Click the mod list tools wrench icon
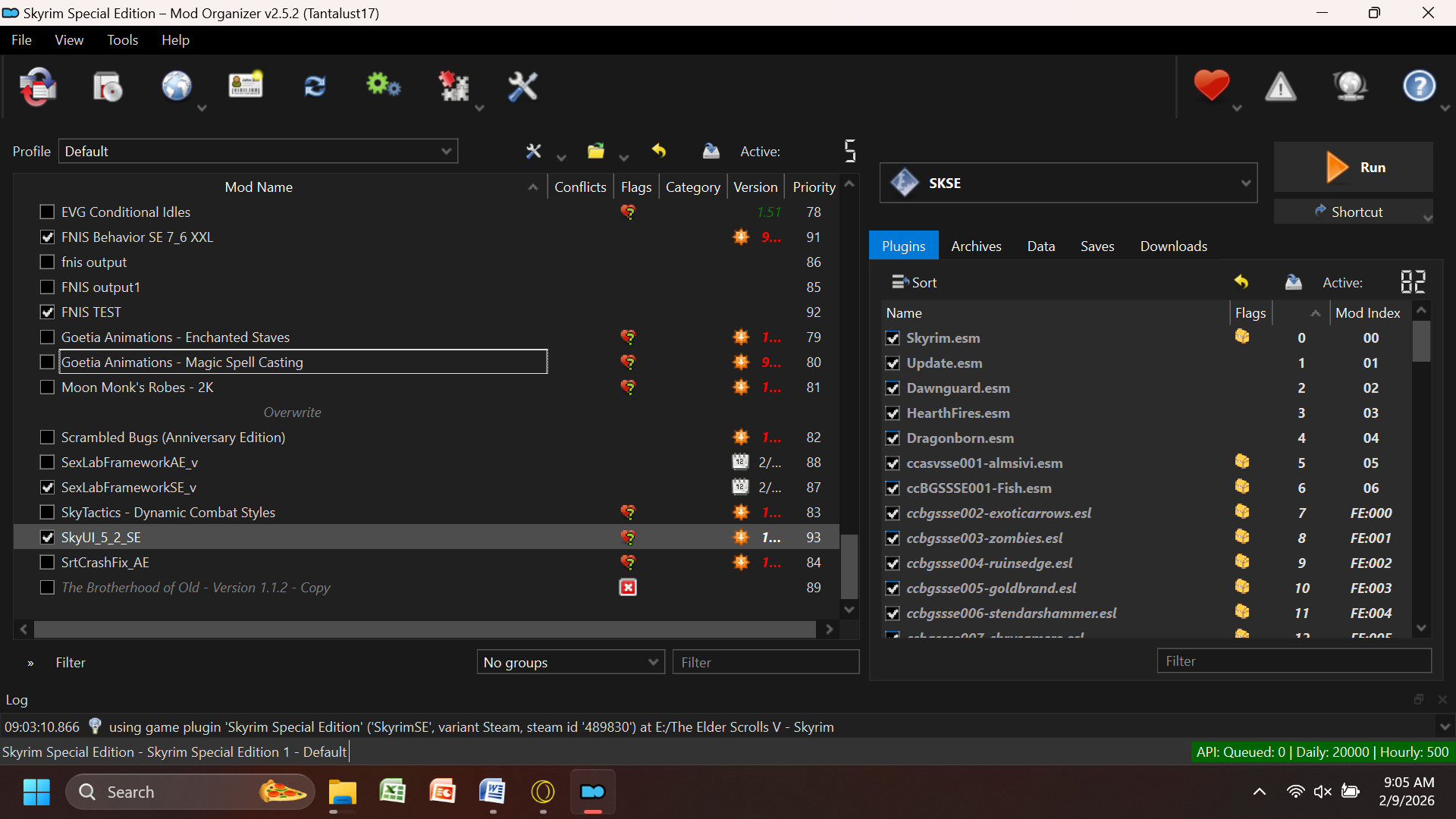The image size is (1456, 819). [x=534, y=152]
